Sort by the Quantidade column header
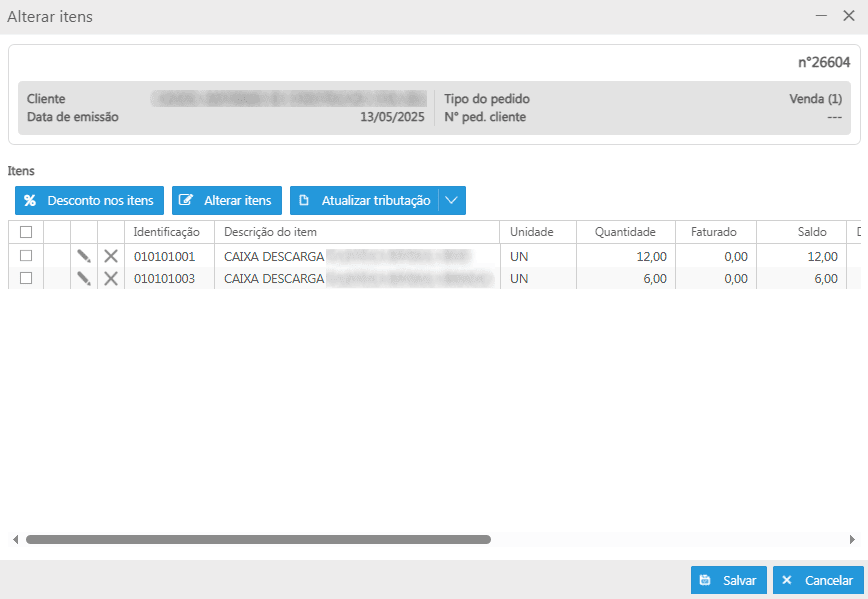This screenshot has width=868, height=599. click(625, 232)
